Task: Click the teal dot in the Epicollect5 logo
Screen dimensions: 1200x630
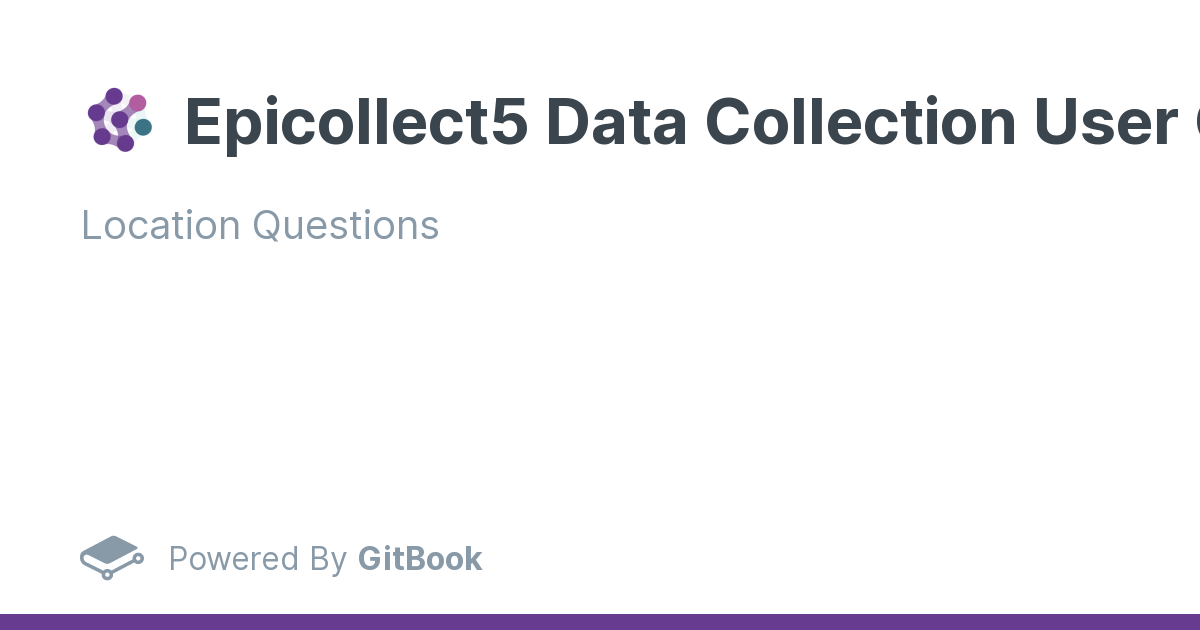Action: pyautogui.click(x=144, y=127)
